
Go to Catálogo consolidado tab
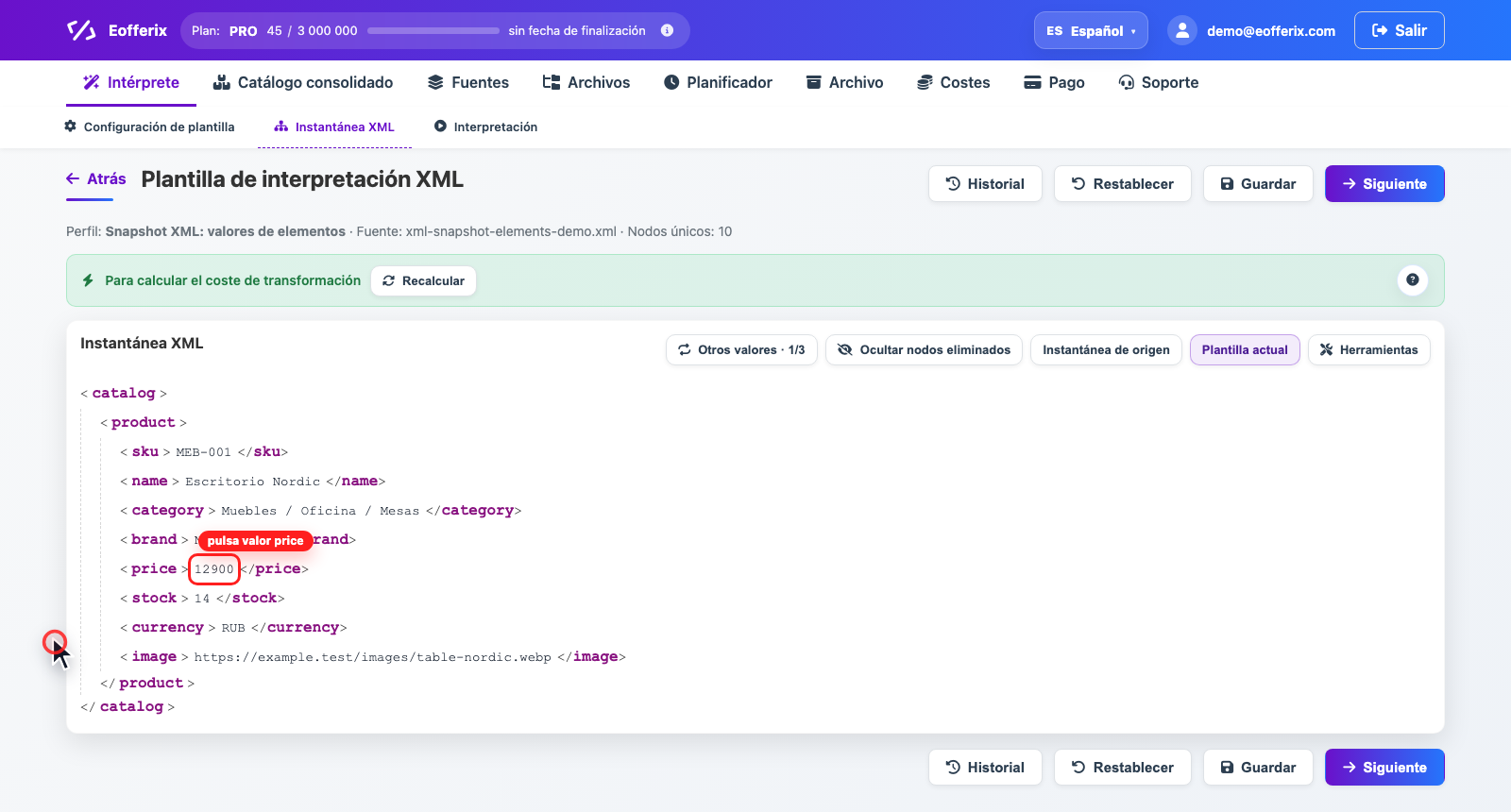[x=303, y=82]
